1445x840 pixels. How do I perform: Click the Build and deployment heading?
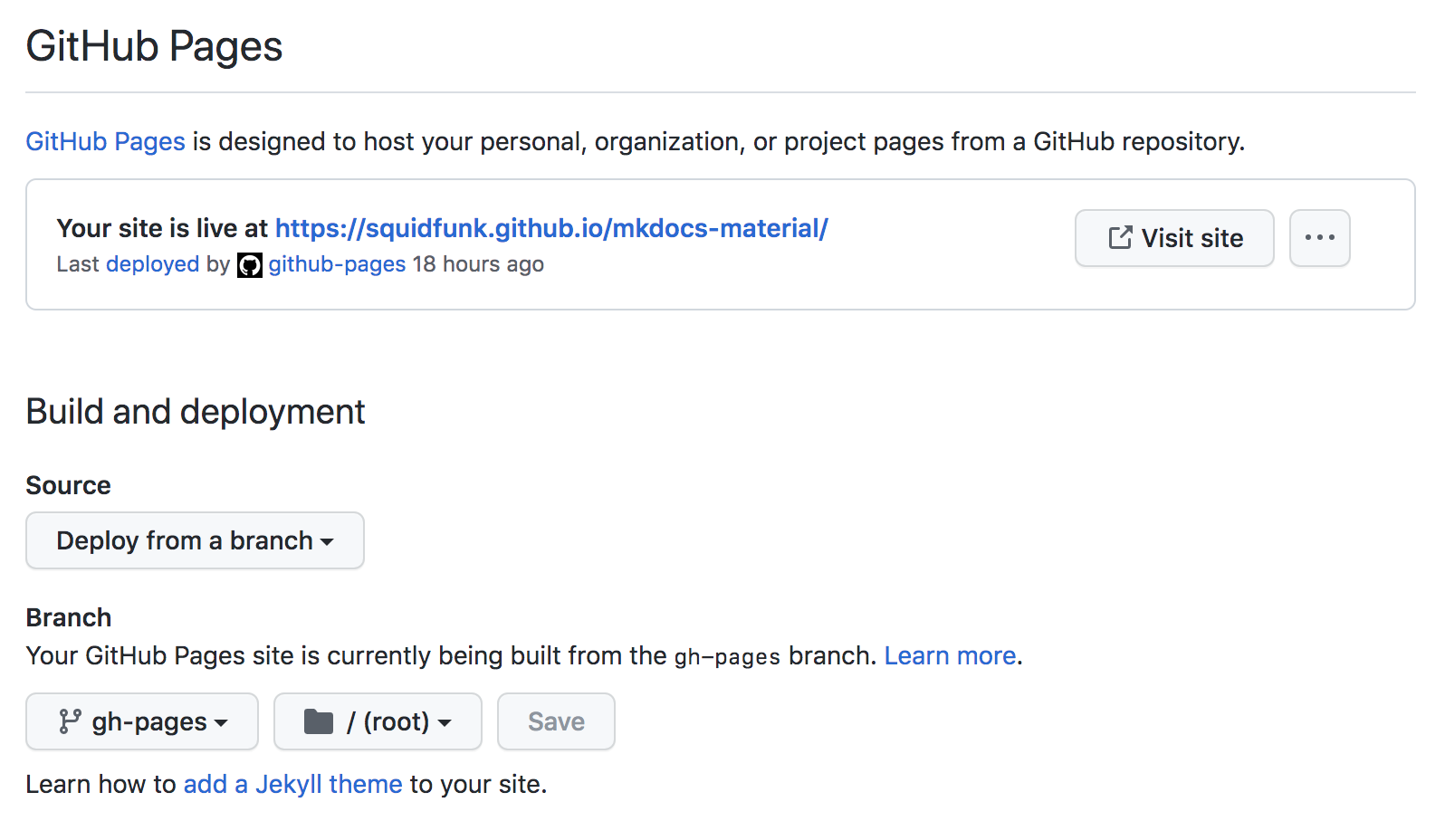tap(196, 412)
